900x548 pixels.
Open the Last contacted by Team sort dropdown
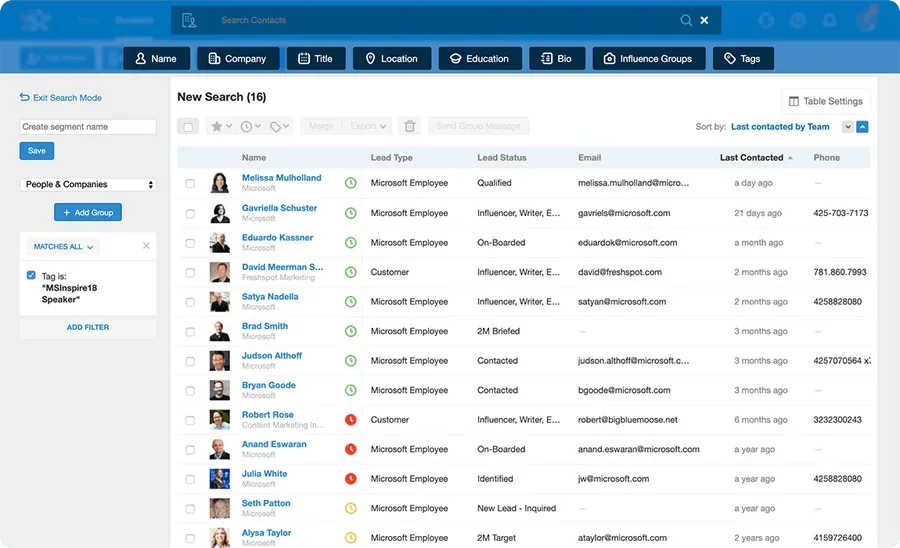[848, 127]
